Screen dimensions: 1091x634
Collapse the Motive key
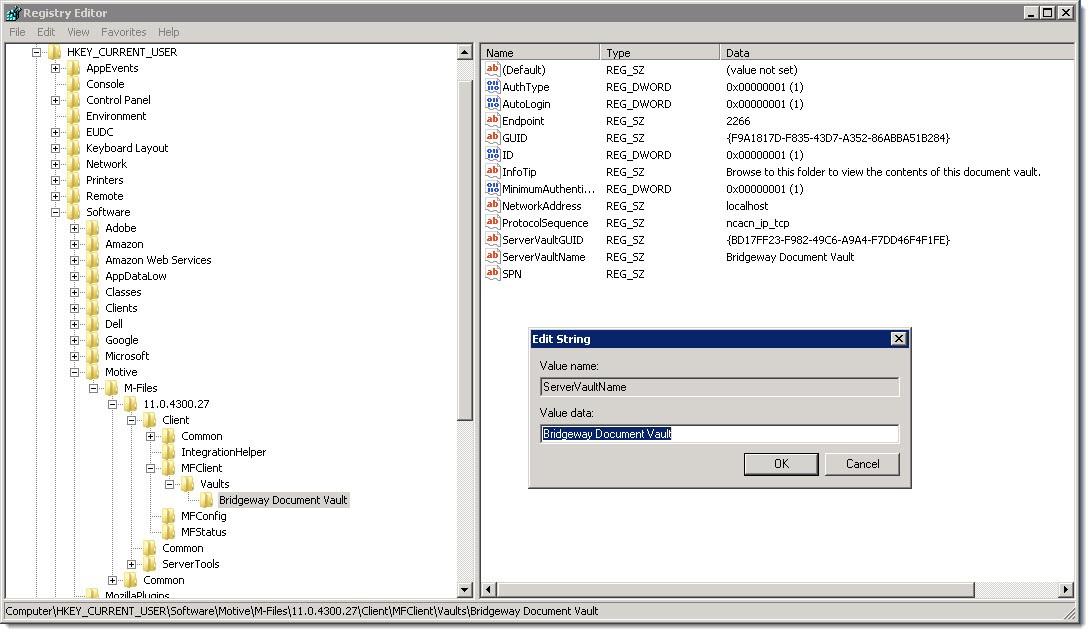(74, 372)
